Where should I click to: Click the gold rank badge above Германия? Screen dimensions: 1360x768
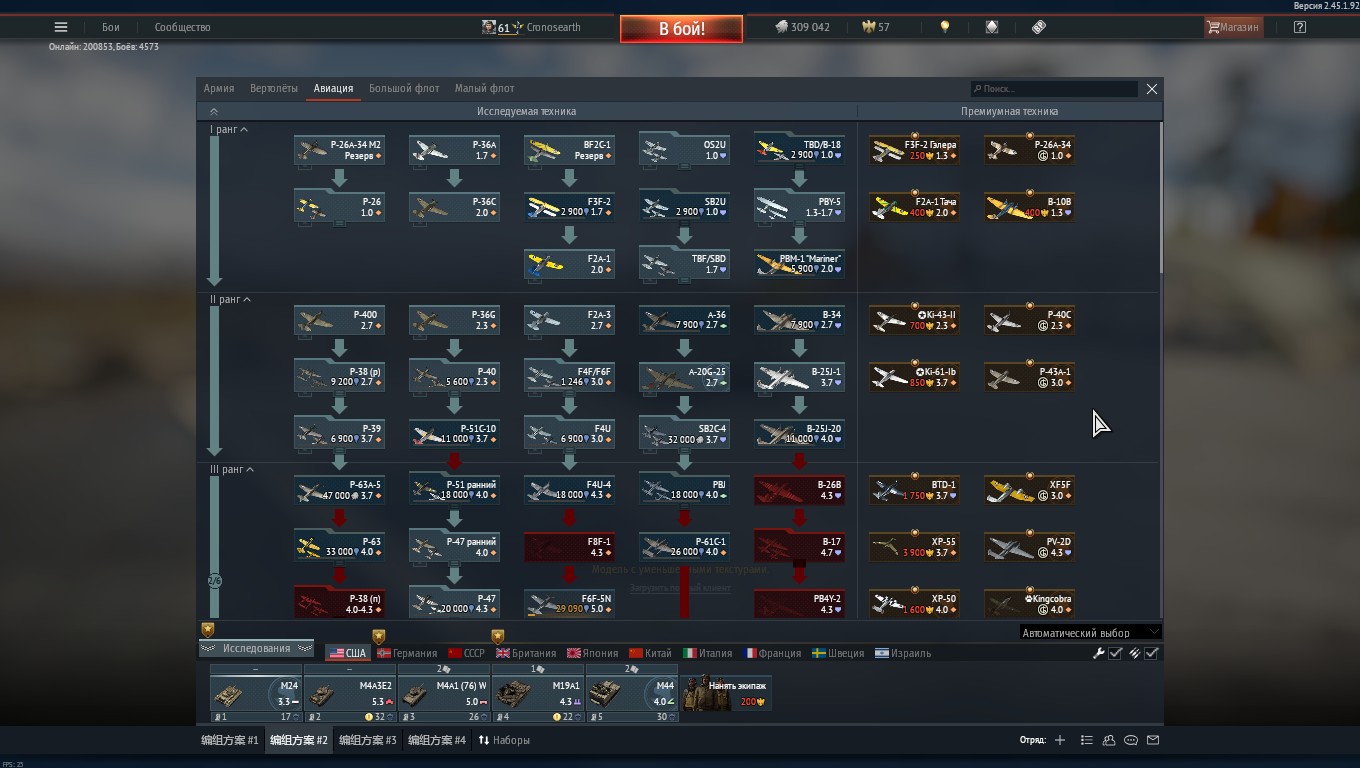[379, 636]
